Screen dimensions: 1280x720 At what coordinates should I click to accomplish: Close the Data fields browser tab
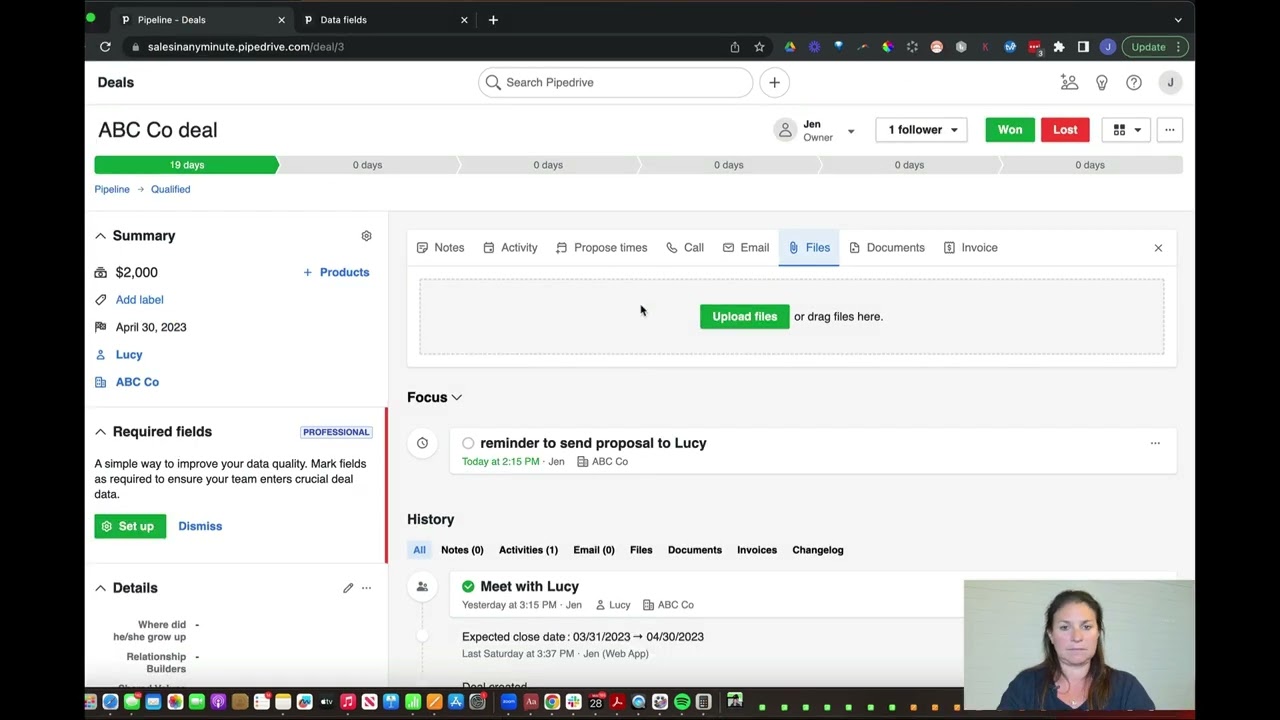click(464, 20)
